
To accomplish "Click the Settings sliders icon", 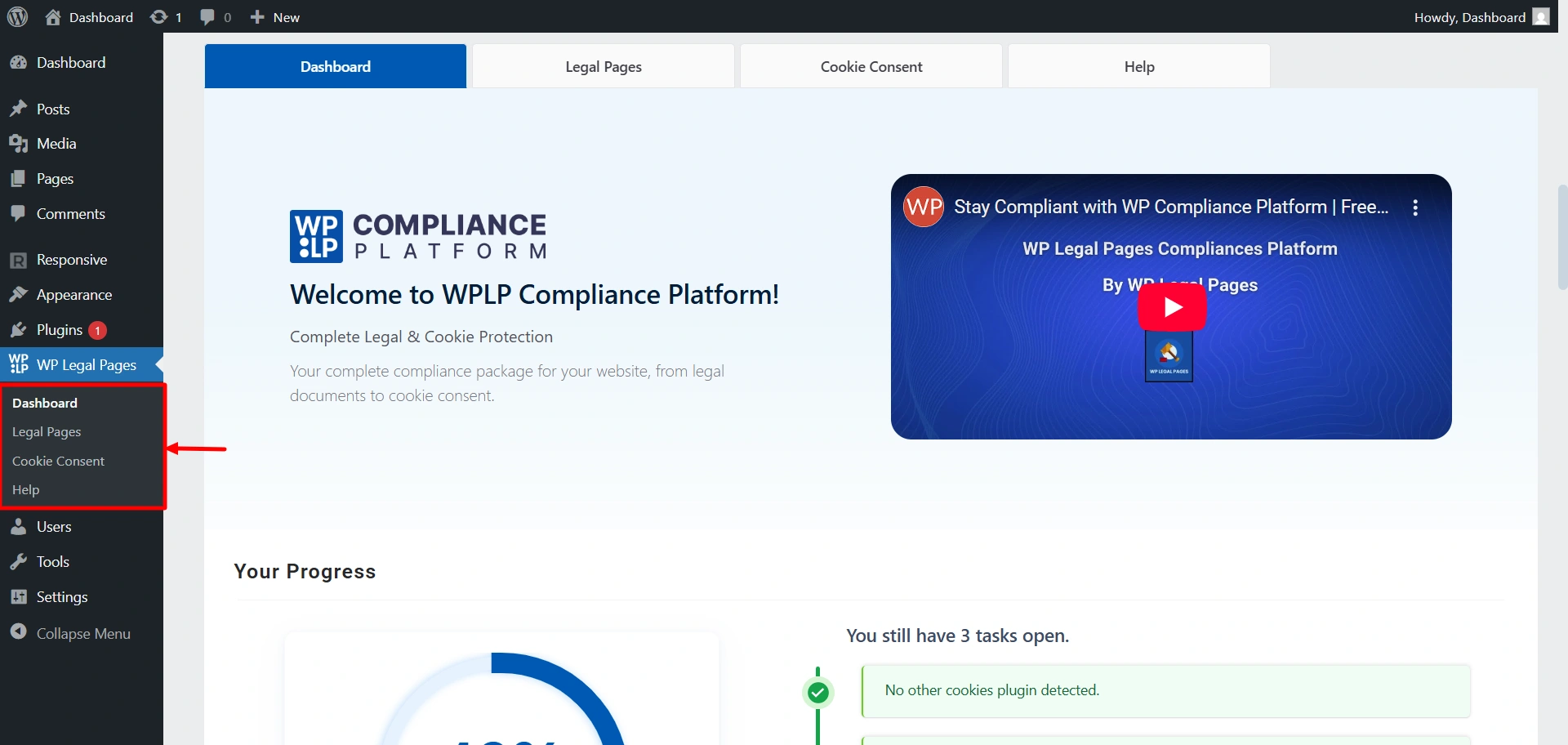I will coord(18,597).
